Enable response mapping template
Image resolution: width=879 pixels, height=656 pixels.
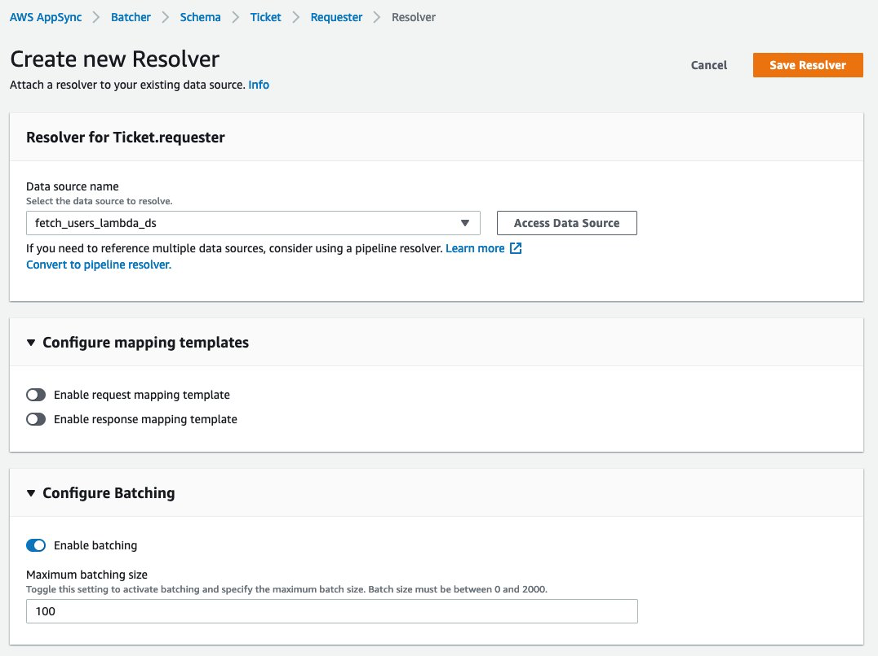point(37,419)
